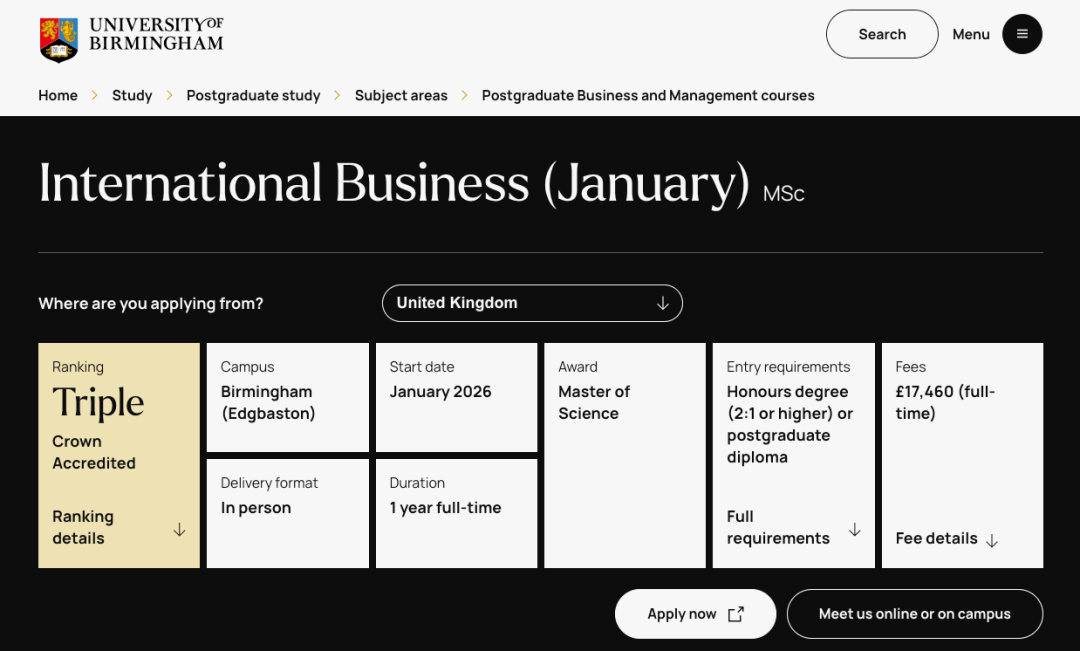The image size is (1080, 651).
Task: Open the hamburger Menu icon
Action: pyautogui.click(x=1022, y=34)
